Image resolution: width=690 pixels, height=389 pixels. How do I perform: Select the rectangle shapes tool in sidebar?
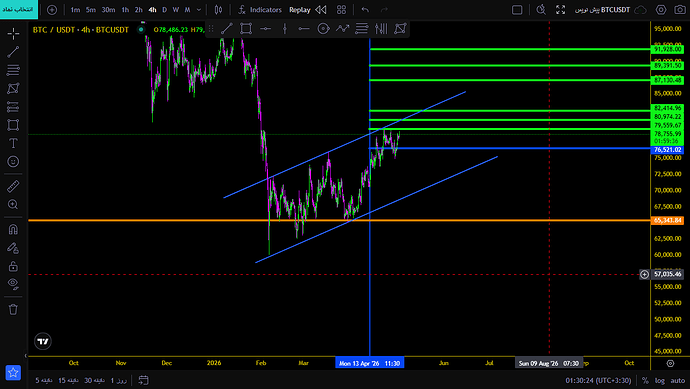pos(13,125)
